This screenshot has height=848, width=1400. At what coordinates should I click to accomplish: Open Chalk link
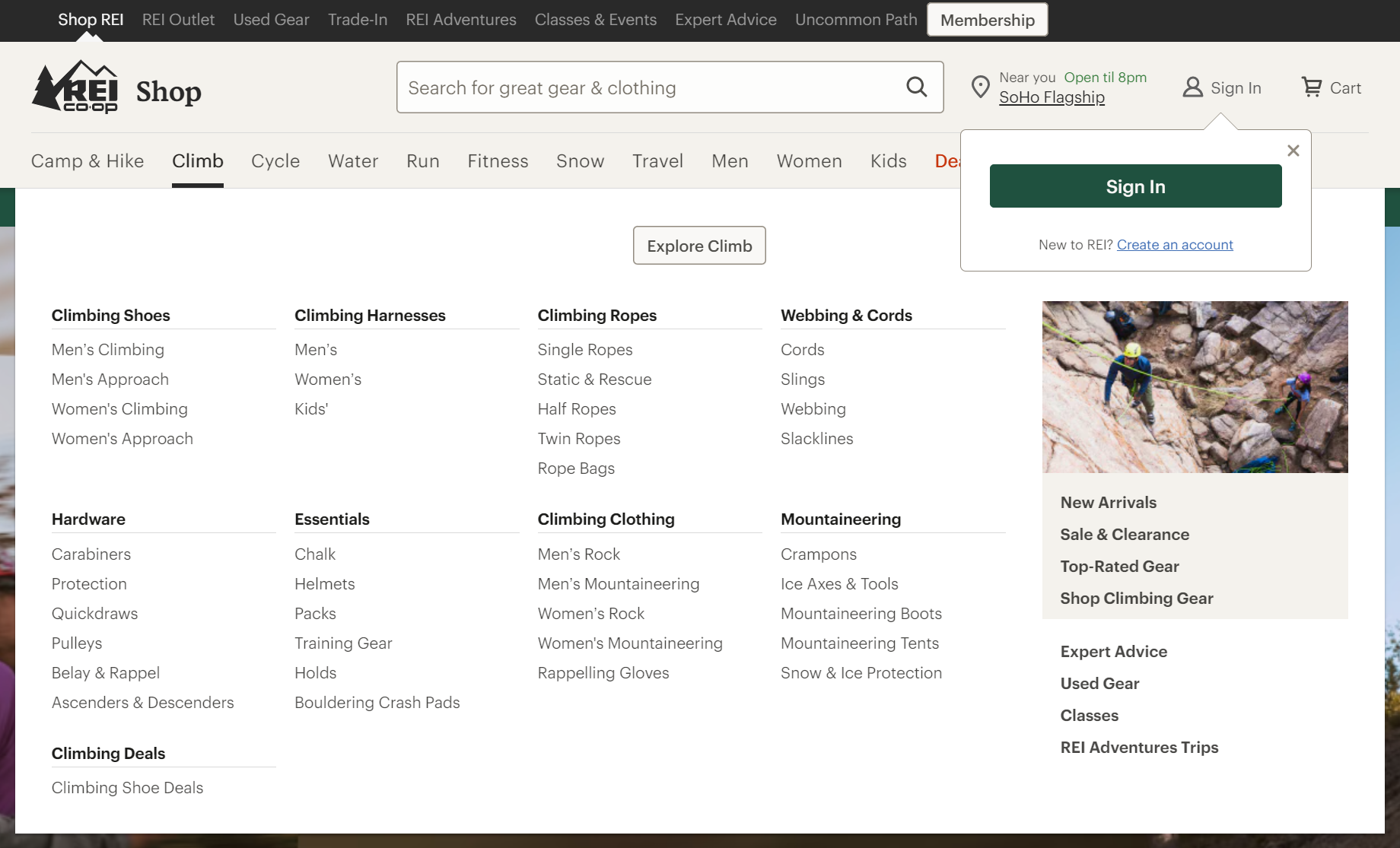[x=315, y=554]
